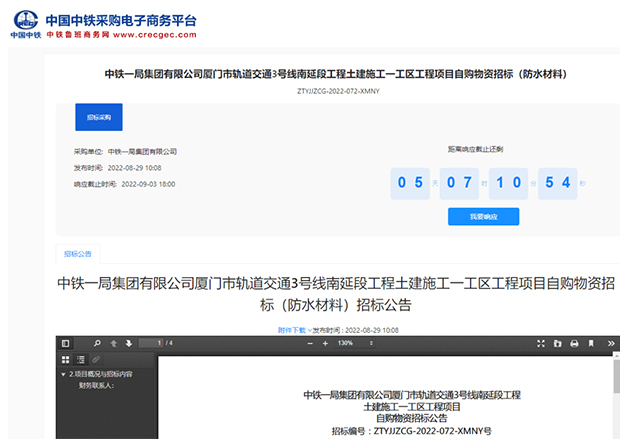Open the PDF tools overflow menu
This screenshot has width=620, height=440.
point(611,344)
